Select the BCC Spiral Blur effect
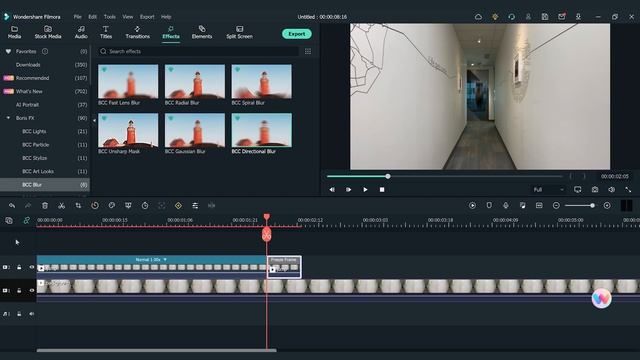640x360 pixels. click(x=262, y=82)
